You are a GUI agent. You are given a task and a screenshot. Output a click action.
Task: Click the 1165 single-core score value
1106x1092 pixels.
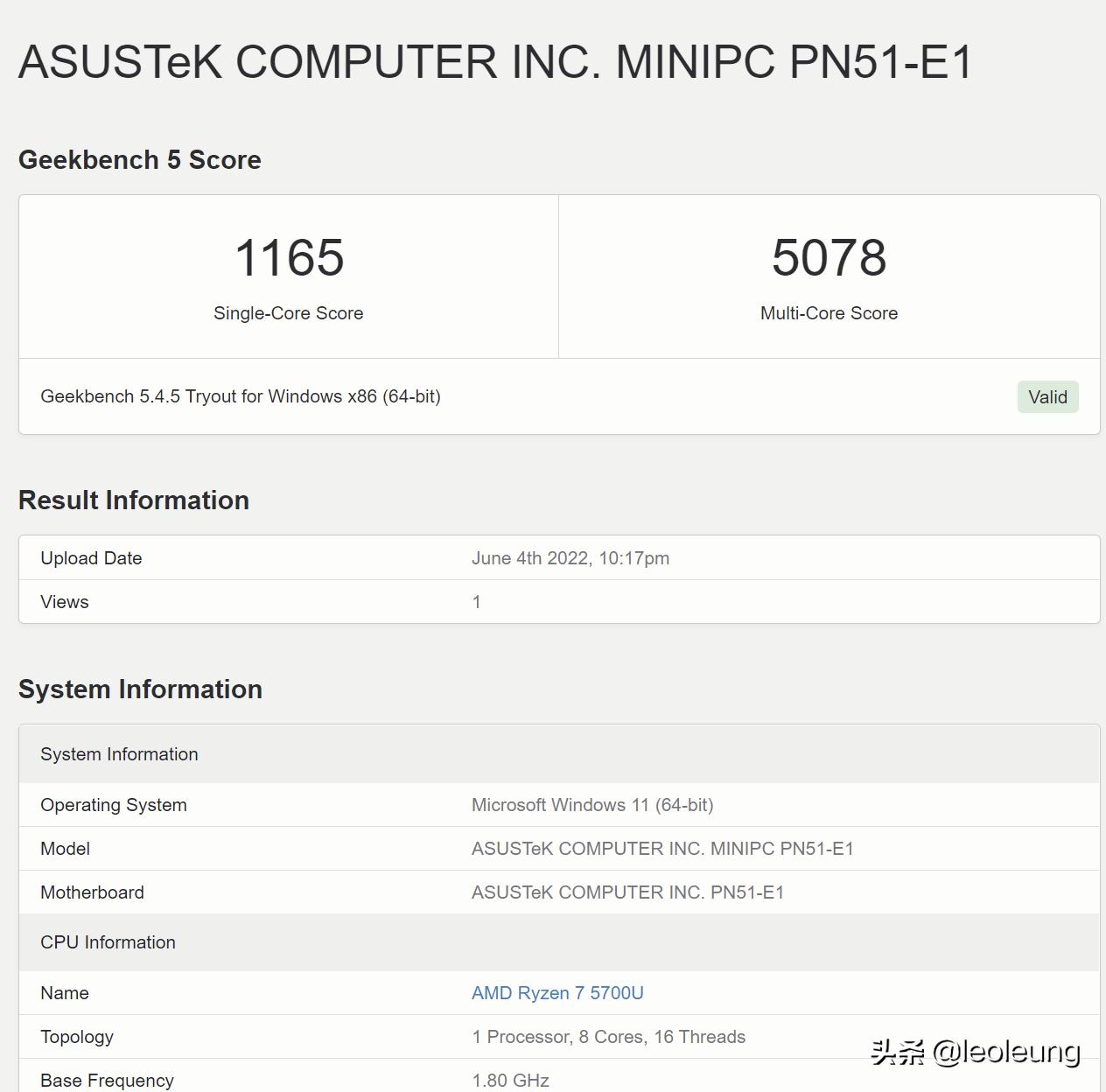coord(288,256)
